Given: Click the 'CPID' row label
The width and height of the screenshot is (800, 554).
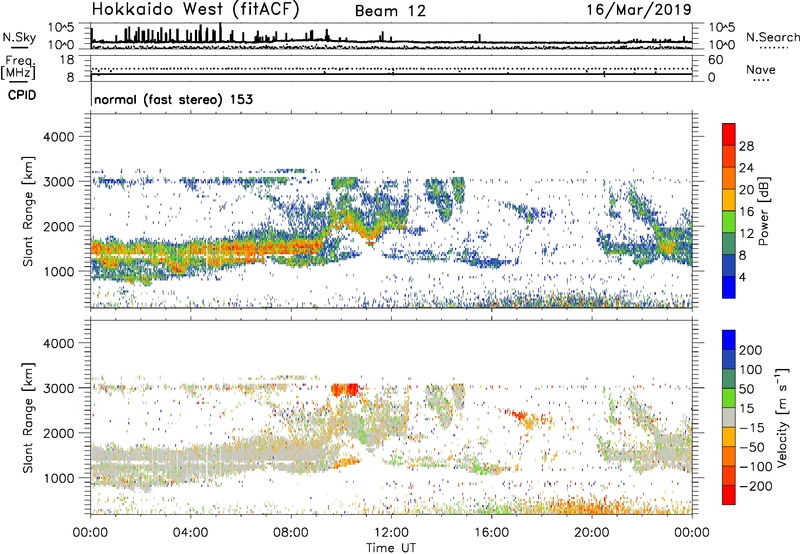Looking at the screenshot, I should (22, 95).
